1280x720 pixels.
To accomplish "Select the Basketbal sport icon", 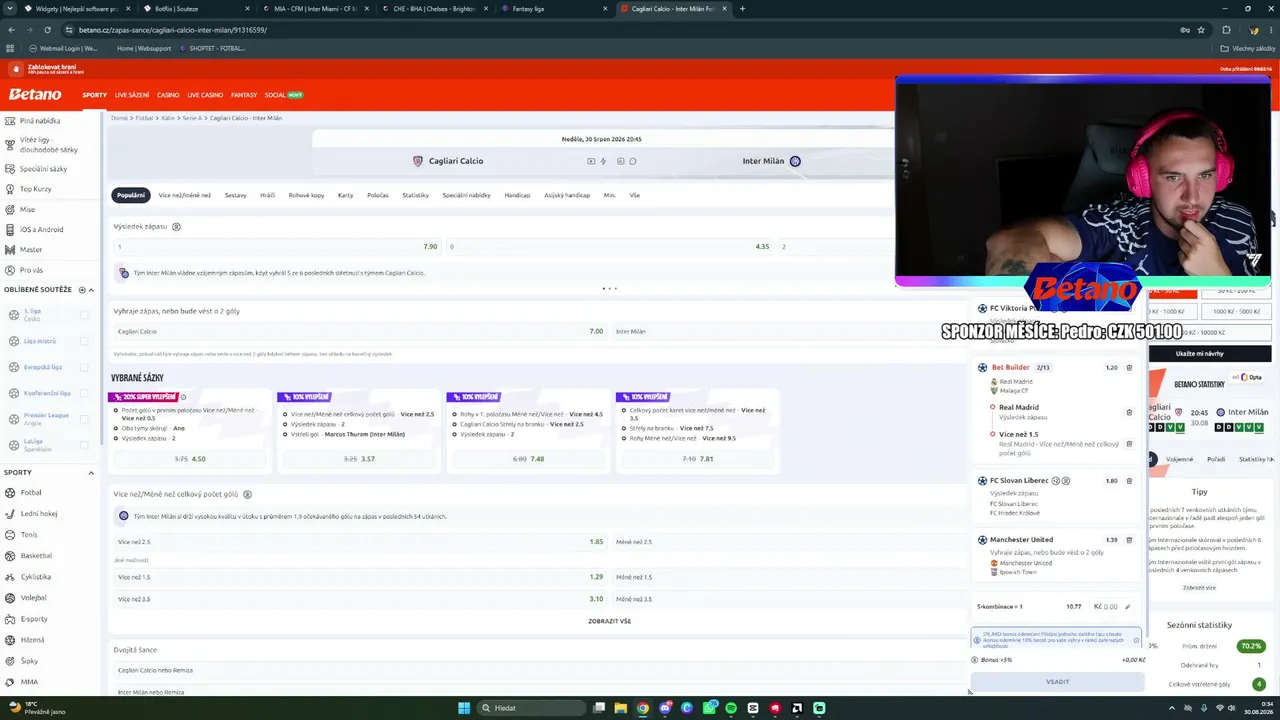I will click(10, 556).
